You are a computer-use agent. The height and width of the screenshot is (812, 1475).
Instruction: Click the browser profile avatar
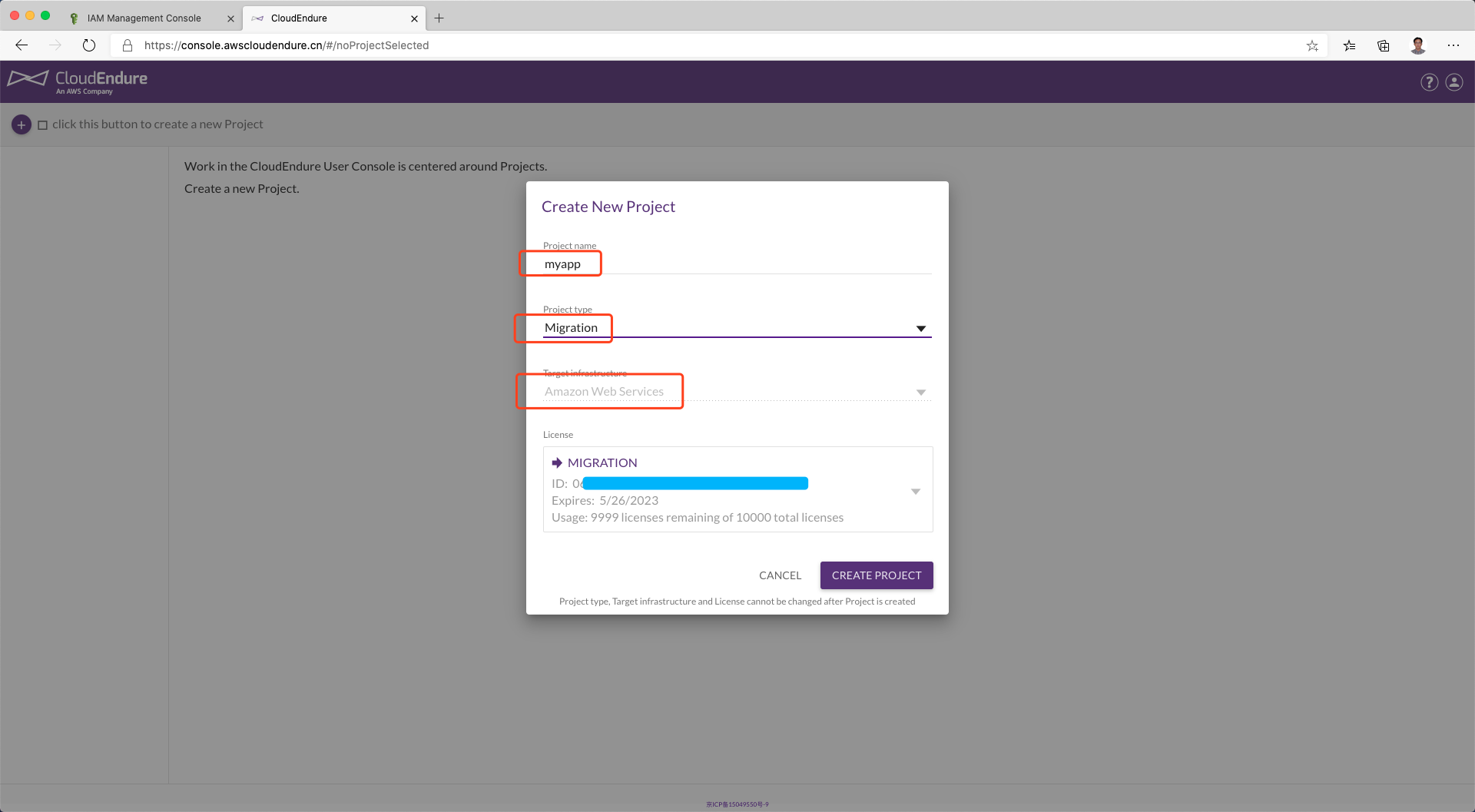click(x=1418, y=46)
